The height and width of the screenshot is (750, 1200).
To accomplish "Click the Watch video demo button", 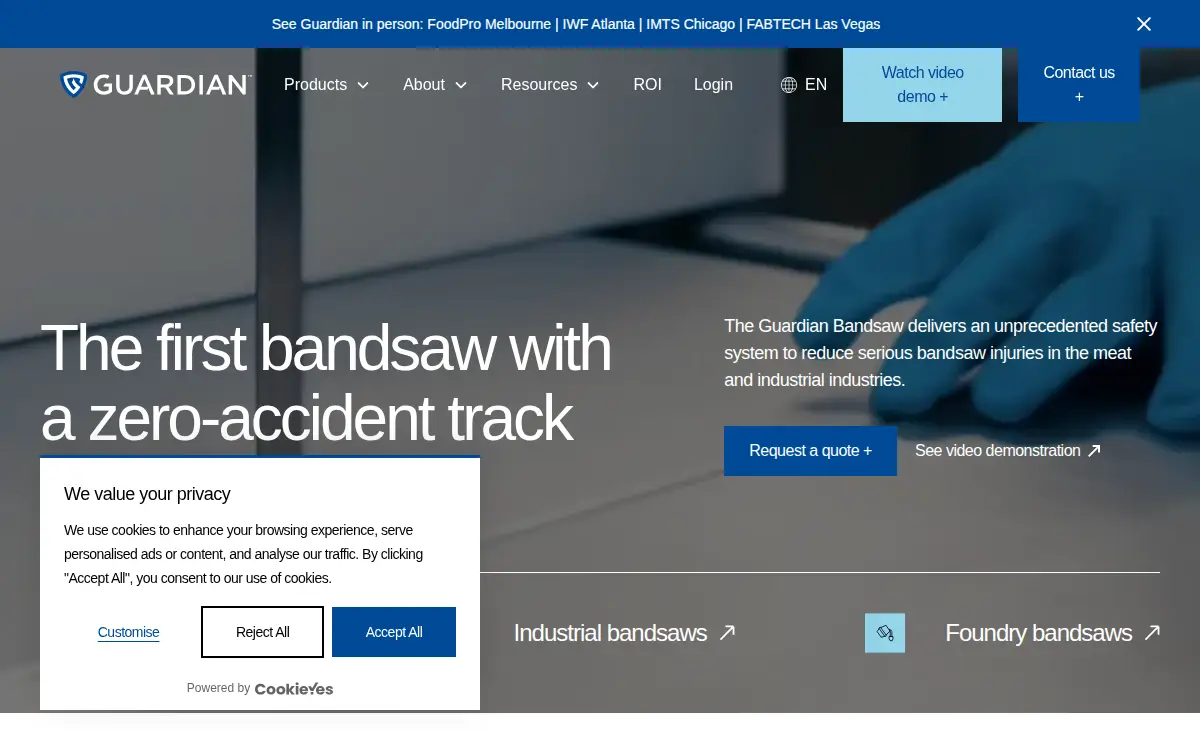I will point(922,85).
